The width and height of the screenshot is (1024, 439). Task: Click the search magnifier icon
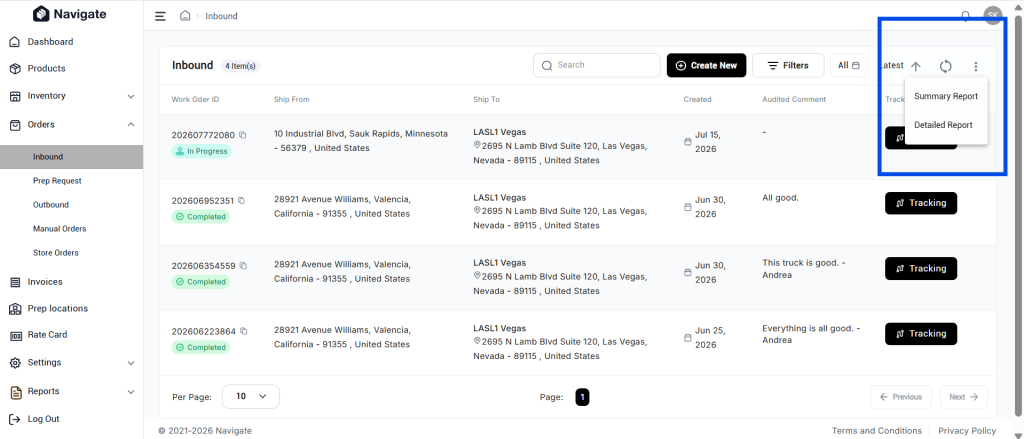click(547, 65)
